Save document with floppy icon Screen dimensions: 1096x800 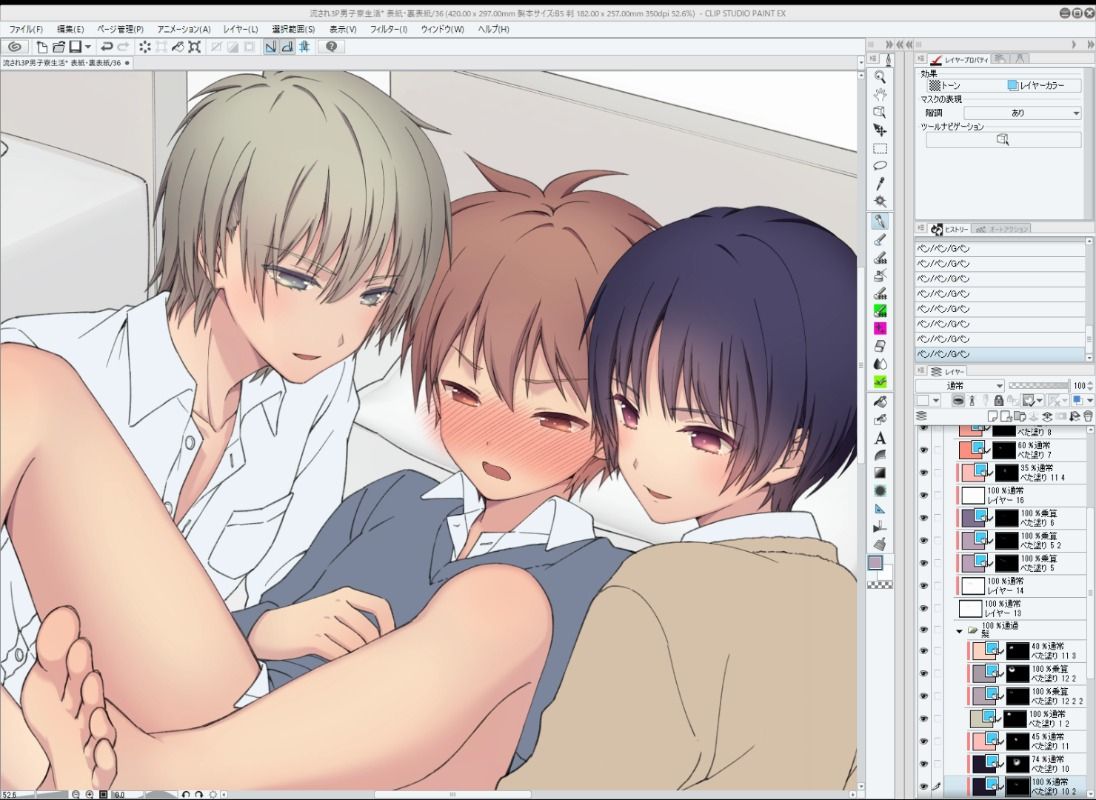pos(75,47)
